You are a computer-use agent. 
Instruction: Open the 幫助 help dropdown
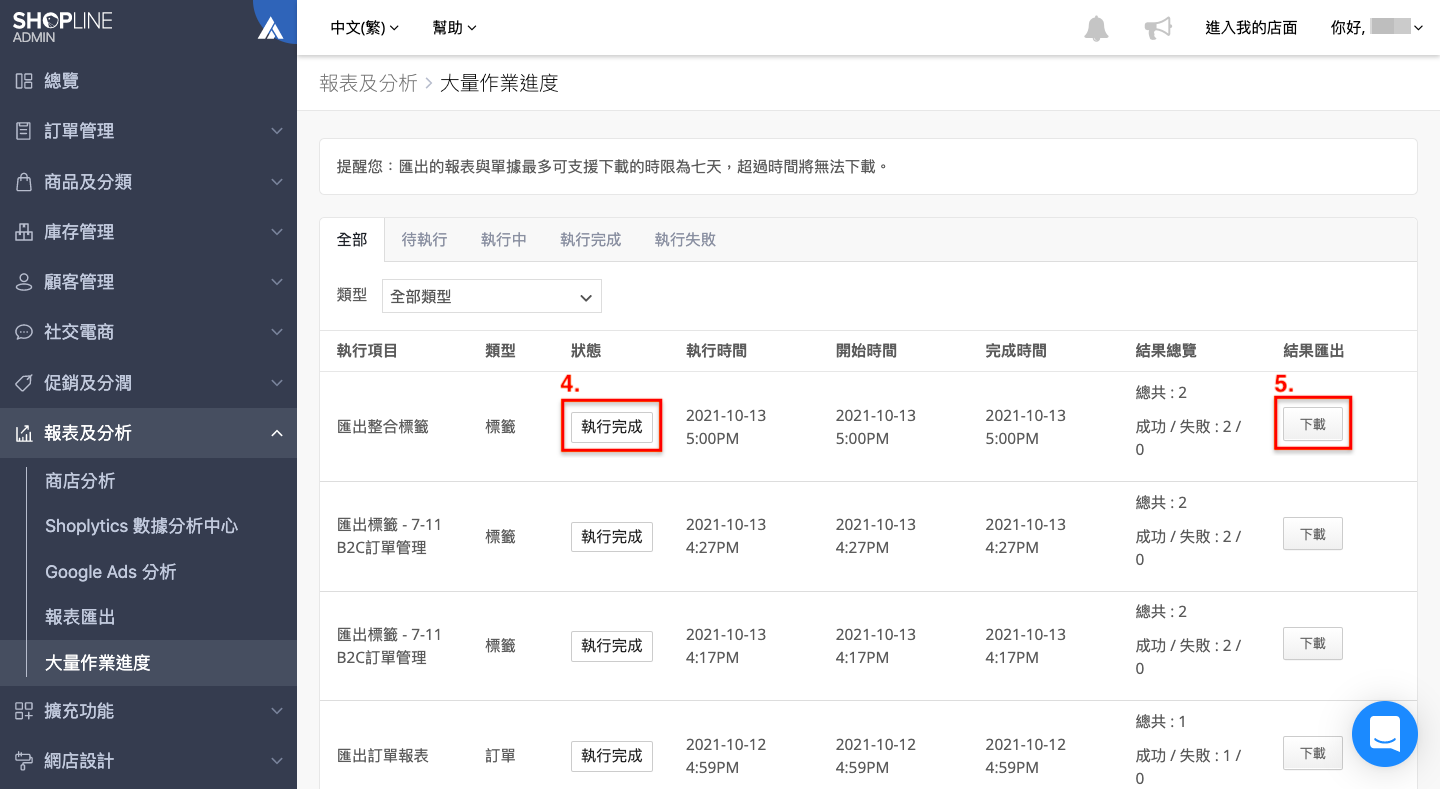[x=455, y=28]
